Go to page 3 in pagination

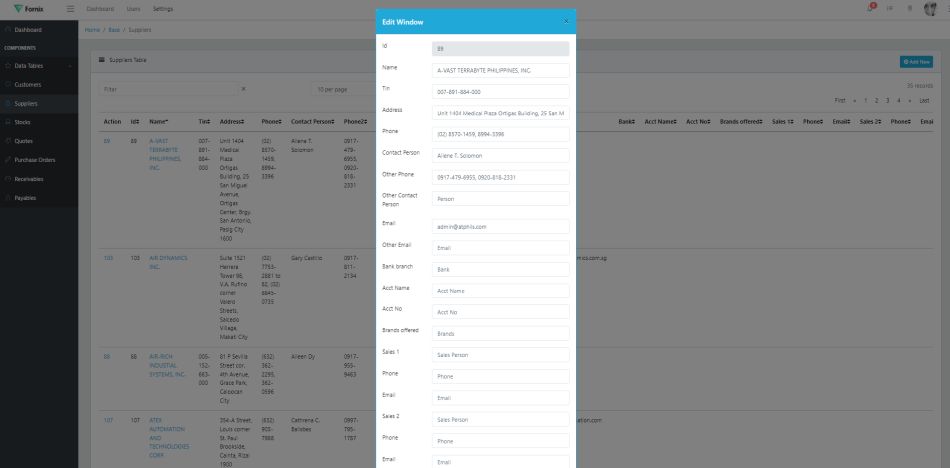click(x=884, y=101)
